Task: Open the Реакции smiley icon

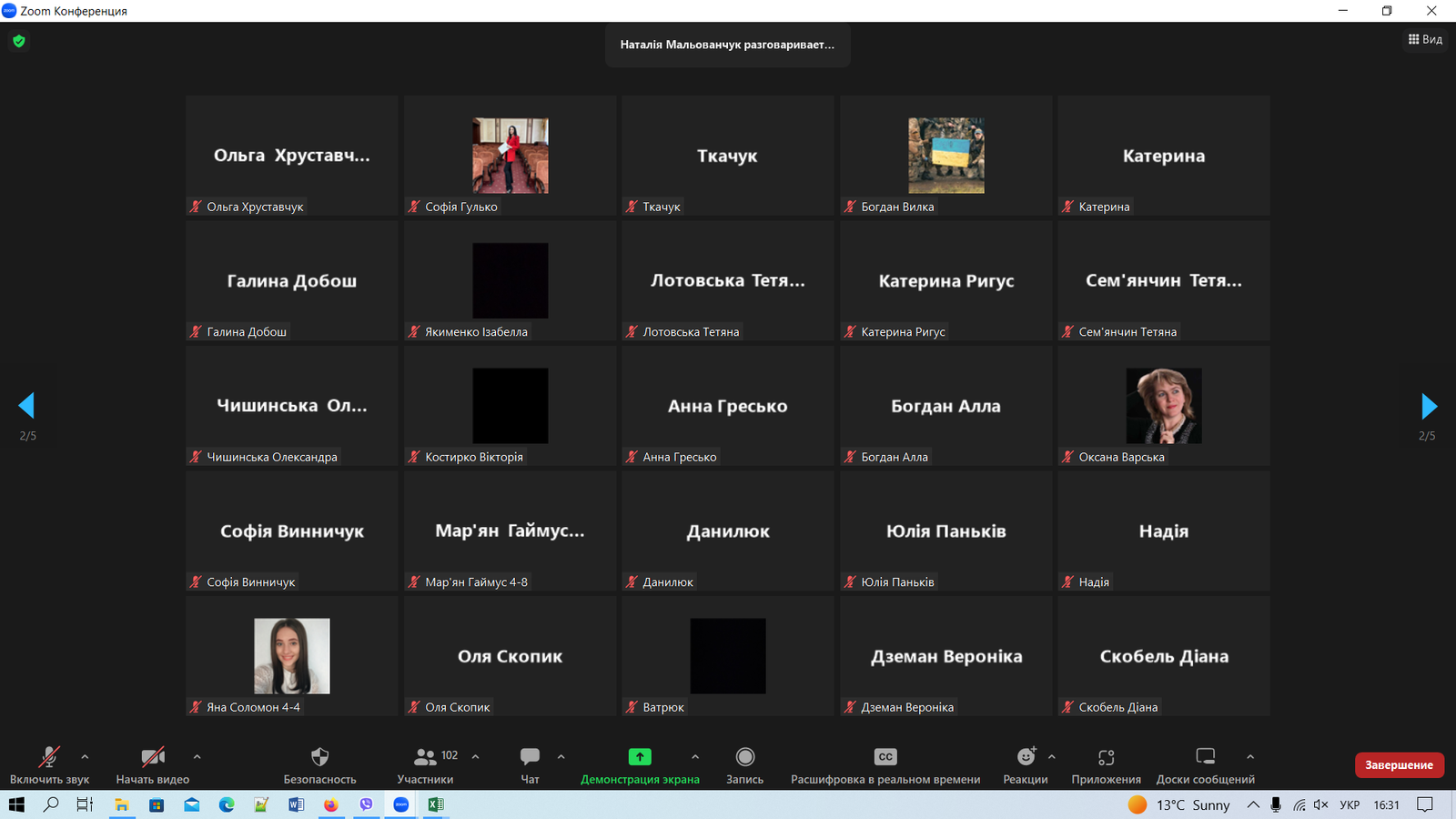Action: [1026, 757]
